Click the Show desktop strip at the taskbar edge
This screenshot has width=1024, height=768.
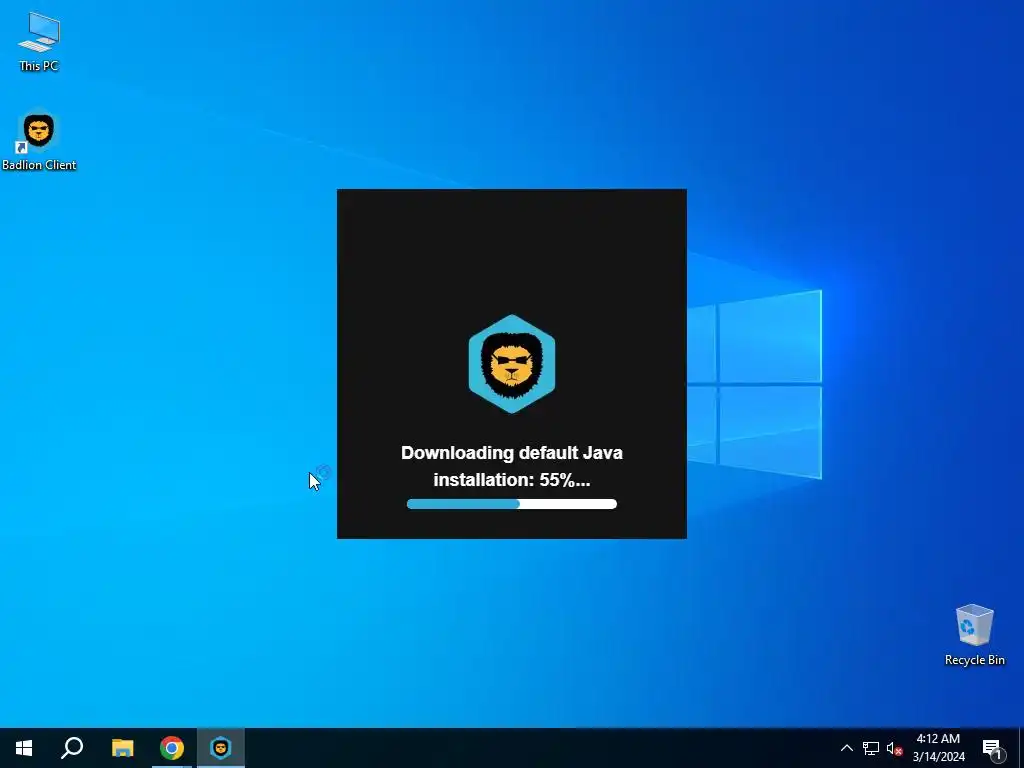click(1021, 748)
